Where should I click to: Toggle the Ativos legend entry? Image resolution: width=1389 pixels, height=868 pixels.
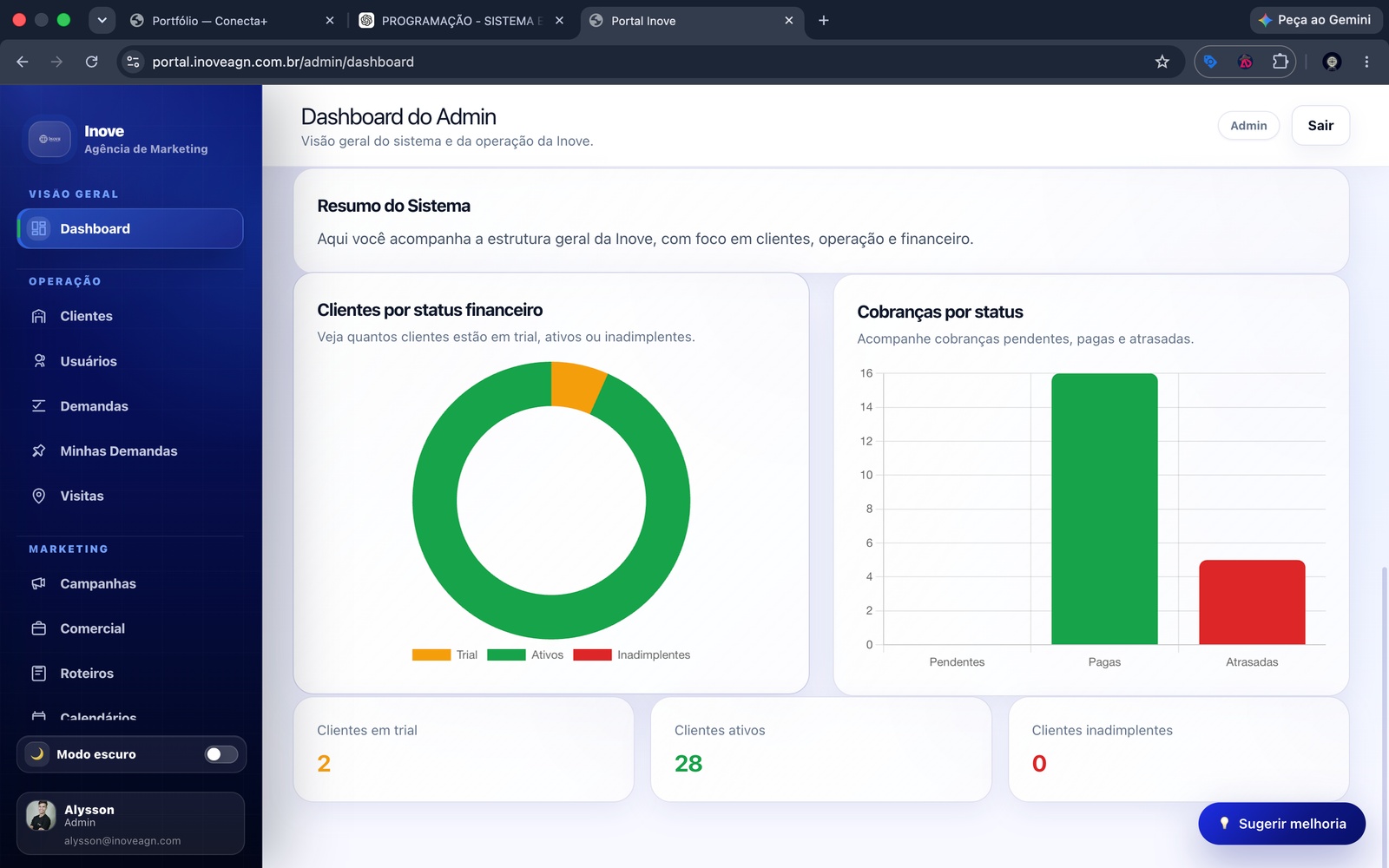pos(525,655)
